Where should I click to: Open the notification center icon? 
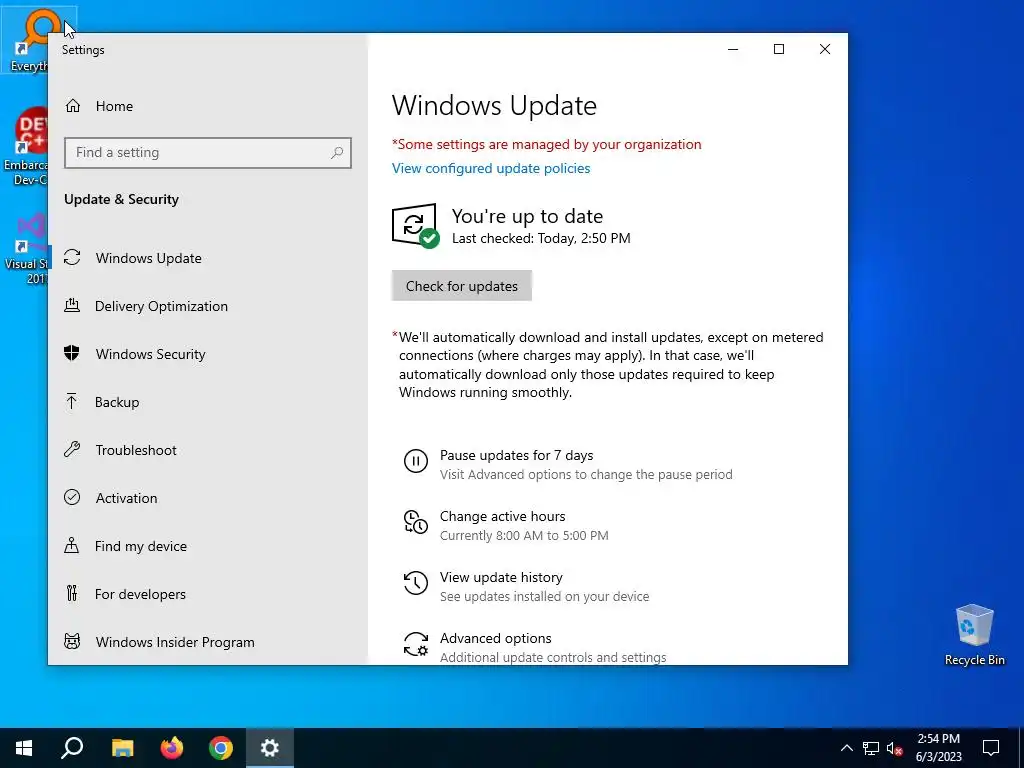[x=991, y=748]
